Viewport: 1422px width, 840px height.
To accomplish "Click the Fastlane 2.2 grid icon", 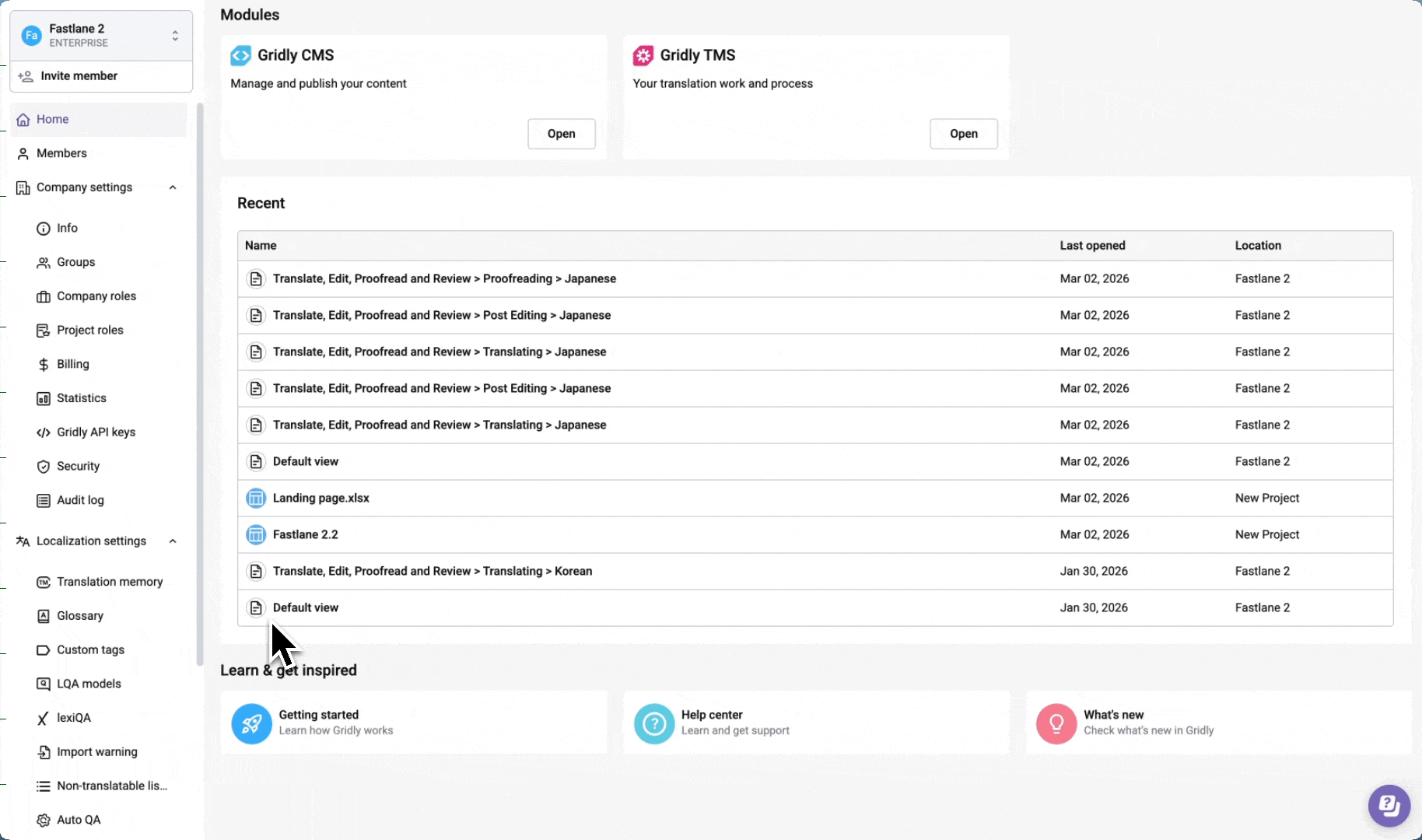I will coord(256,534).
